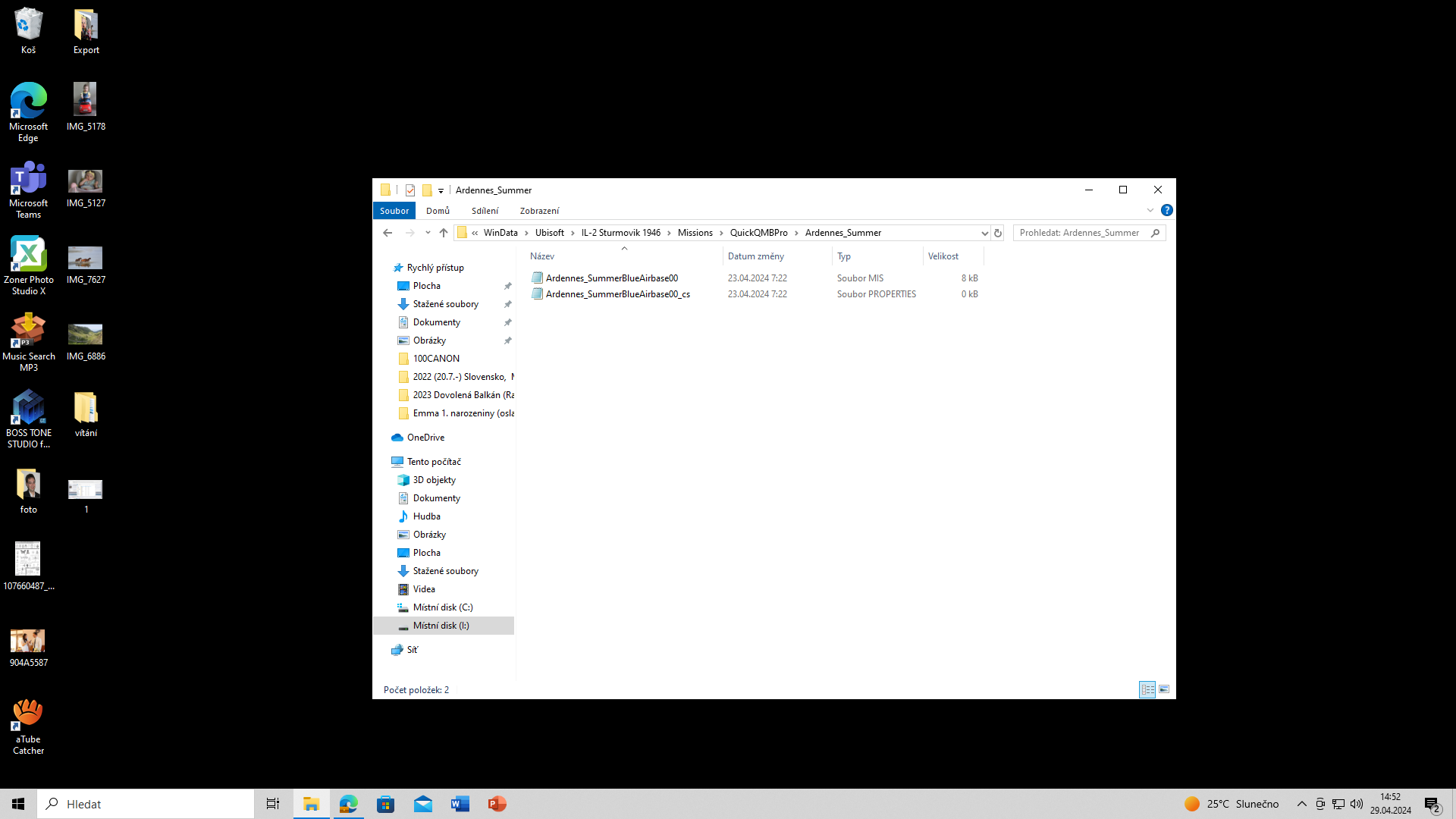
Task: Refresh the Ardennes_Summer folder view
Action: [998, 233]
